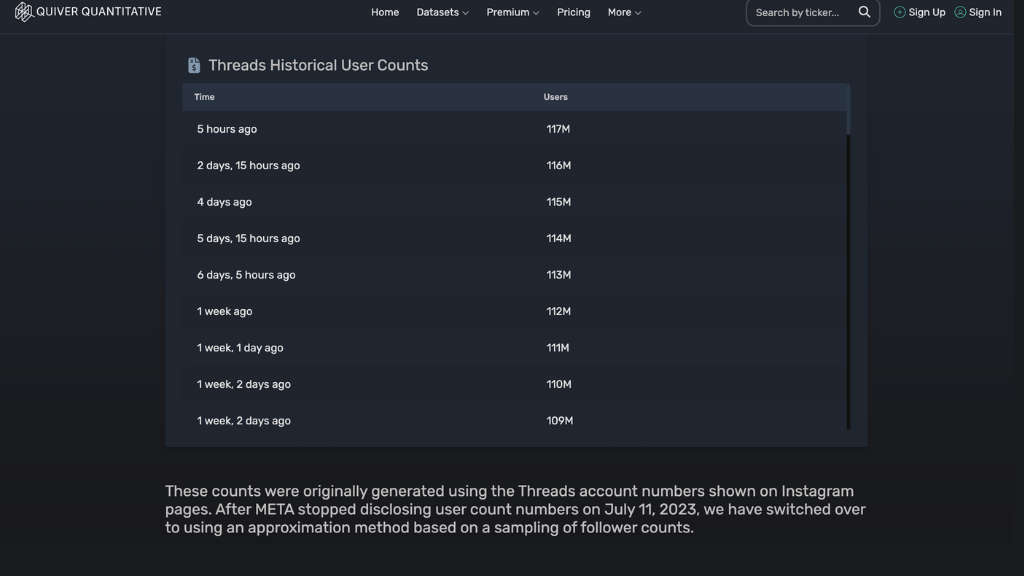This screenshot has width=1024, height=576.
Task: Click the 113M users value
Action: click(558, 275)
